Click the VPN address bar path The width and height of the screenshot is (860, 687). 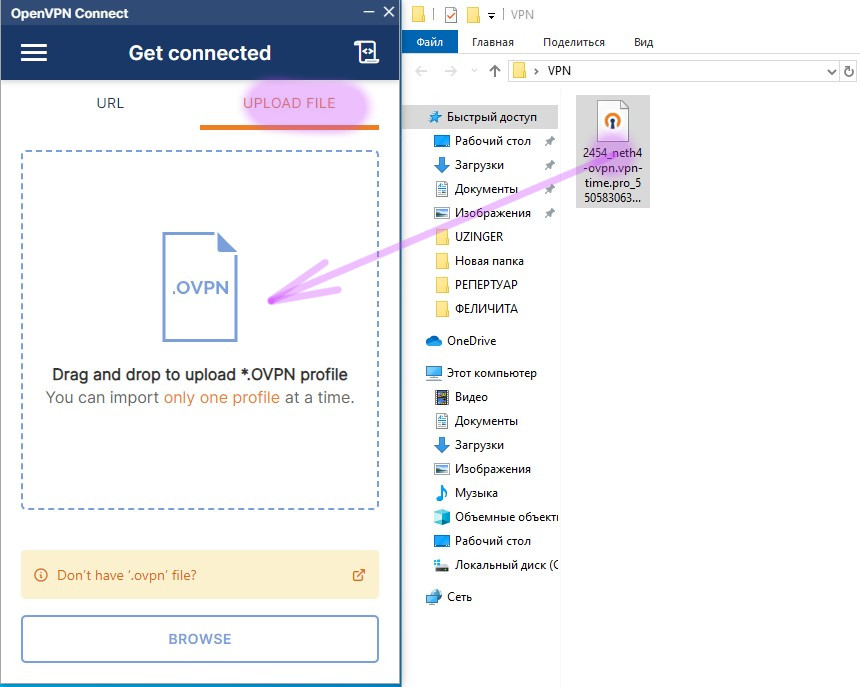coord(559,71)
